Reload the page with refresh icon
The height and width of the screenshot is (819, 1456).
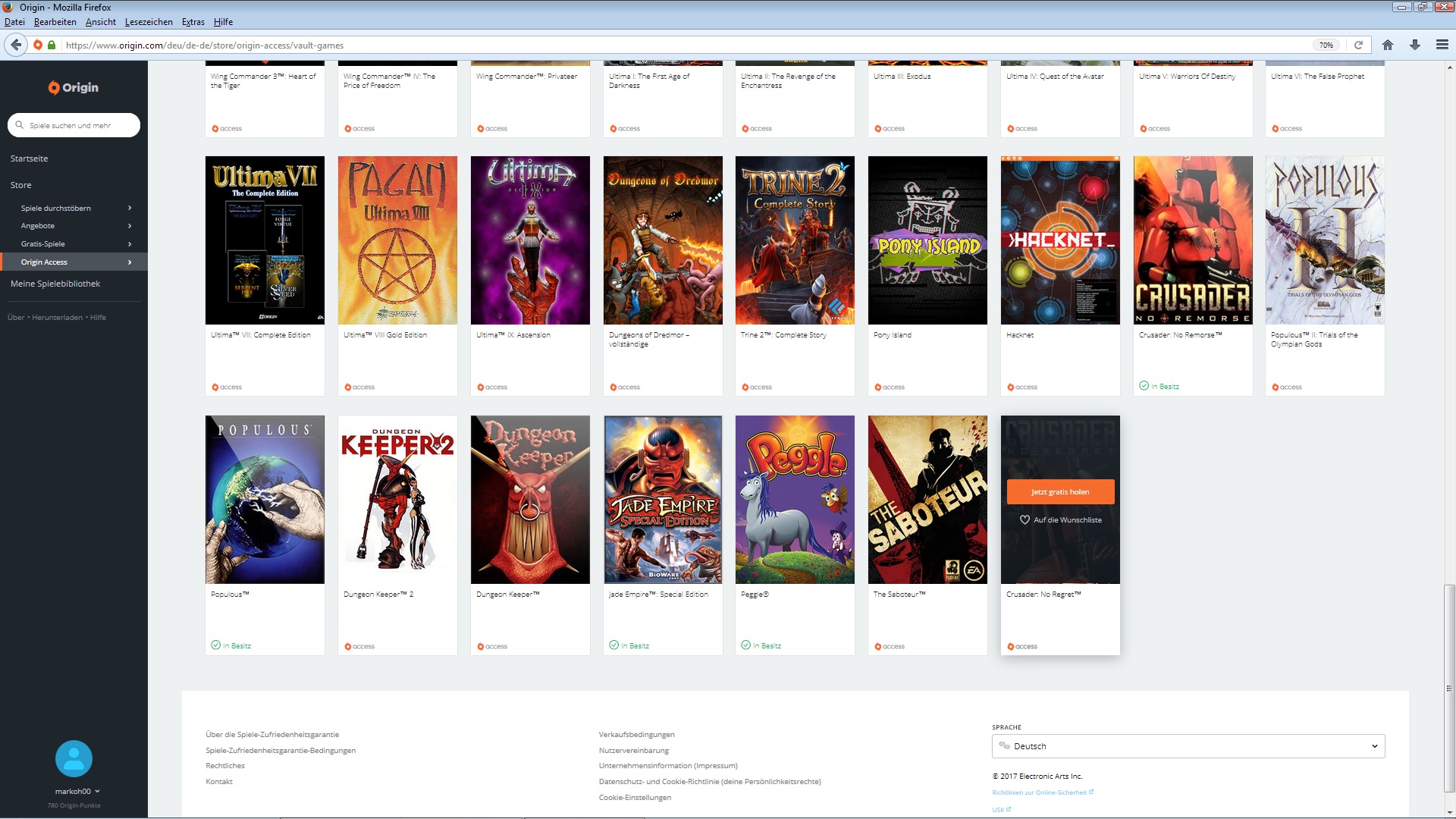(1358, 45)
